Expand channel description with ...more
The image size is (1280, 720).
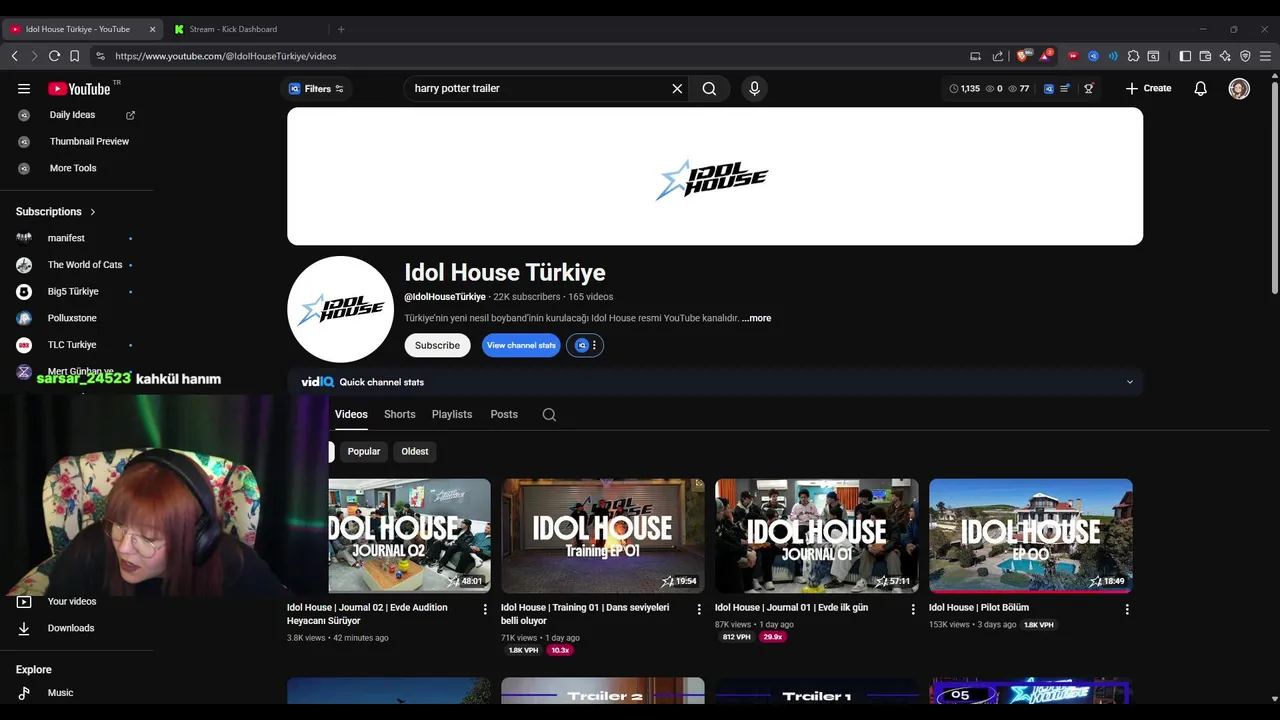point(757,318)
